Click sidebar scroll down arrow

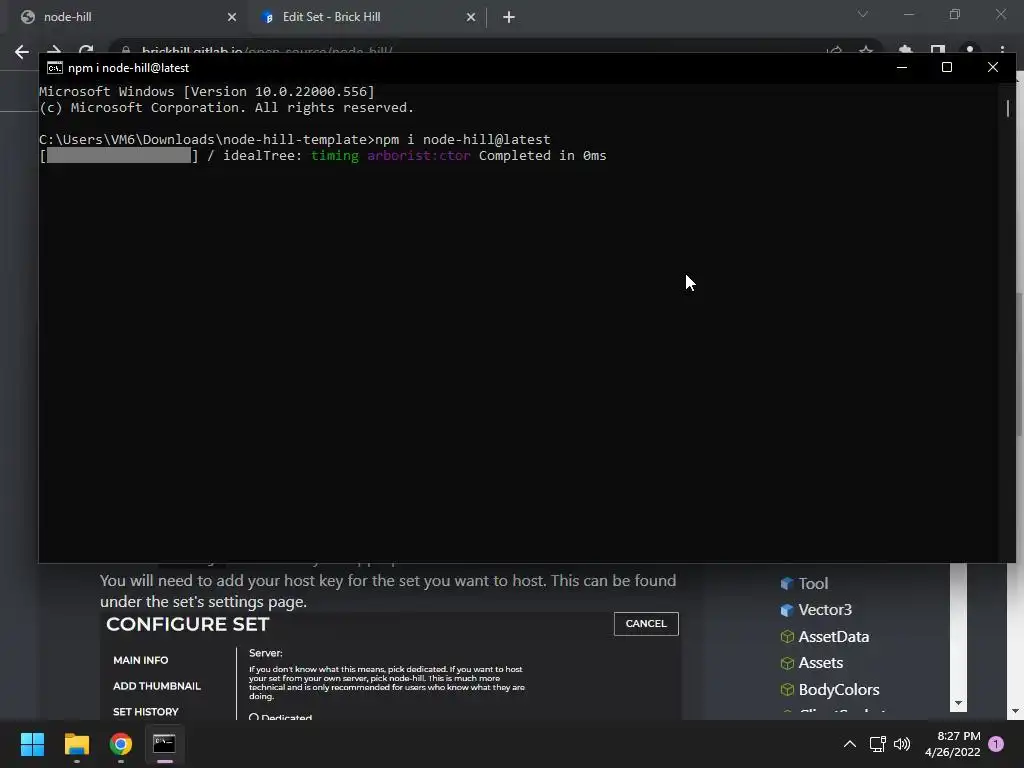(x=958, y=703)
